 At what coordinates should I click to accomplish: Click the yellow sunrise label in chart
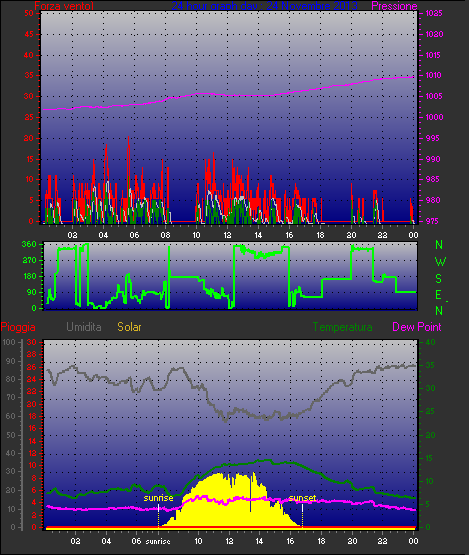coord(158,498)
